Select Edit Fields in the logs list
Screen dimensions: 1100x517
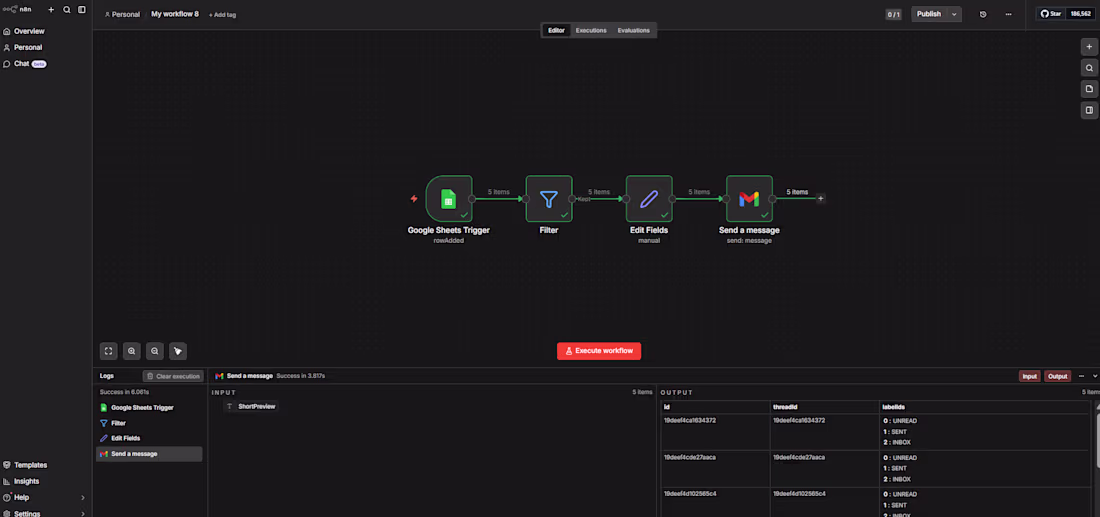coord(149,438)
